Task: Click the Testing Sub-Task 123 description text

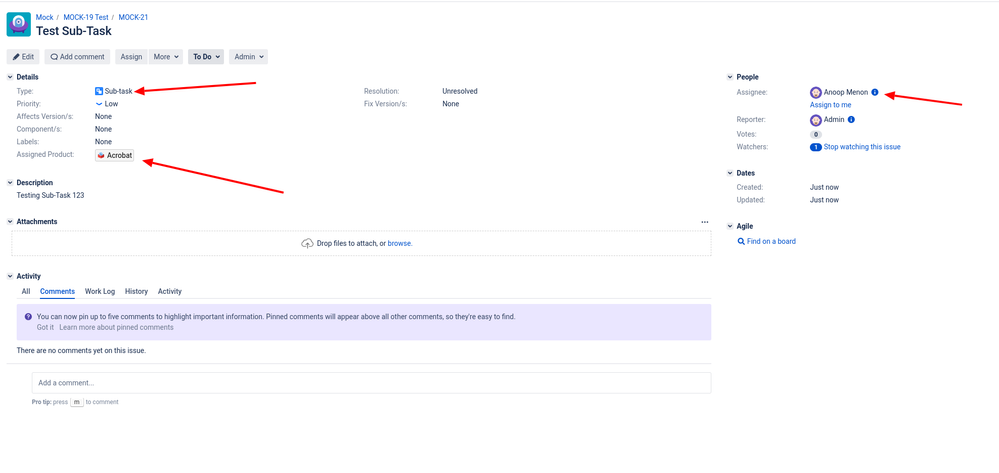Action: tap(50, 196)
